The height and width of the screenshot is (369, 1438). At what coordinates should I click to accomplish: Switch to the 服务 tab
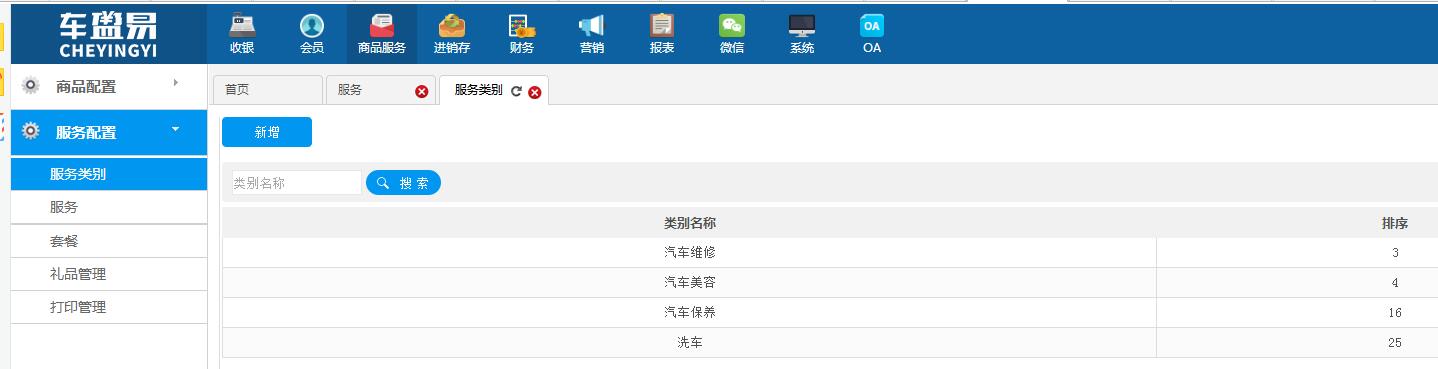click(380, 90)
